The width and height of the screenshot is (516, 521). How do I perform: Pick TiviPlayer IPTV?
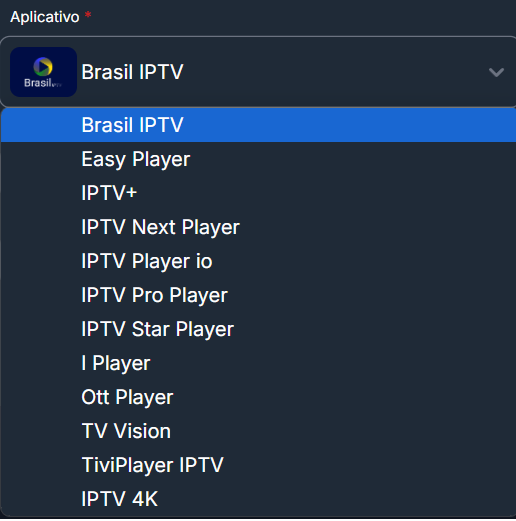pyautogui.click(x=258, y=465)
